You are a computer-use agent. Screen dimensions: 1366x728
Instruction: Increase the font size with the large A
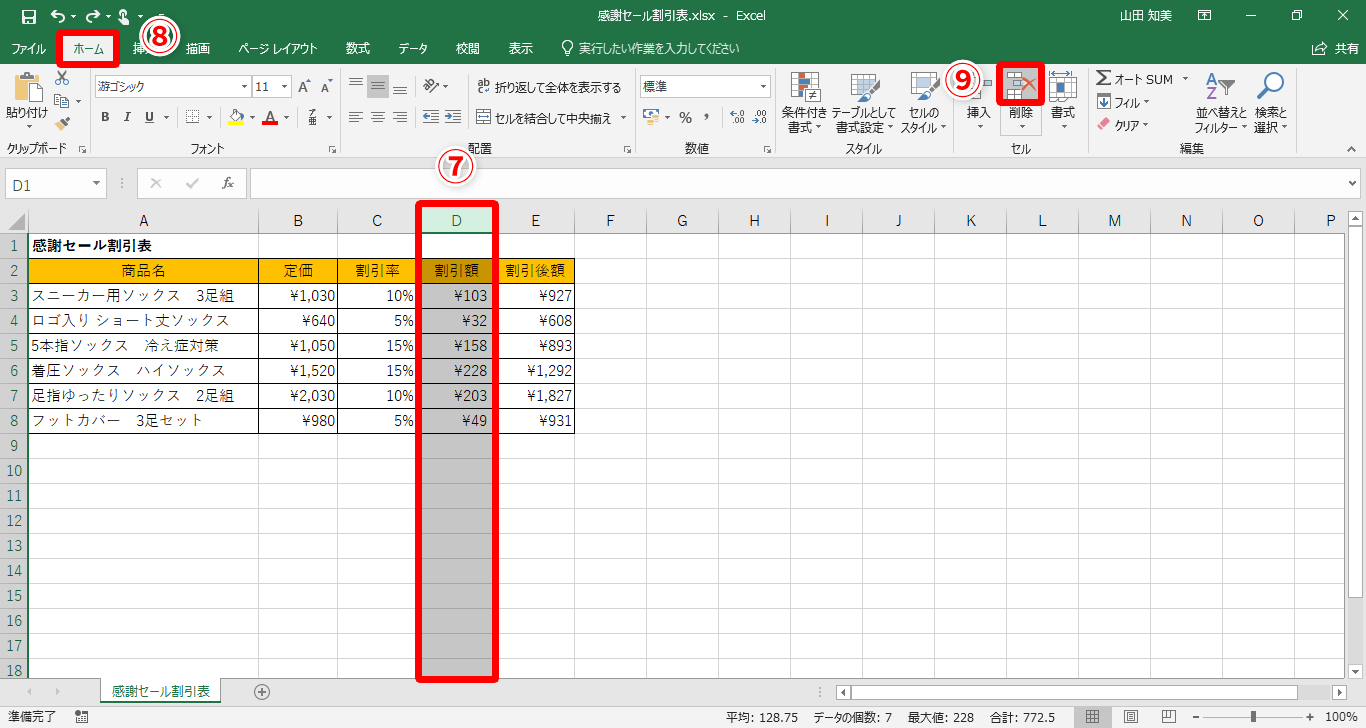304,87
